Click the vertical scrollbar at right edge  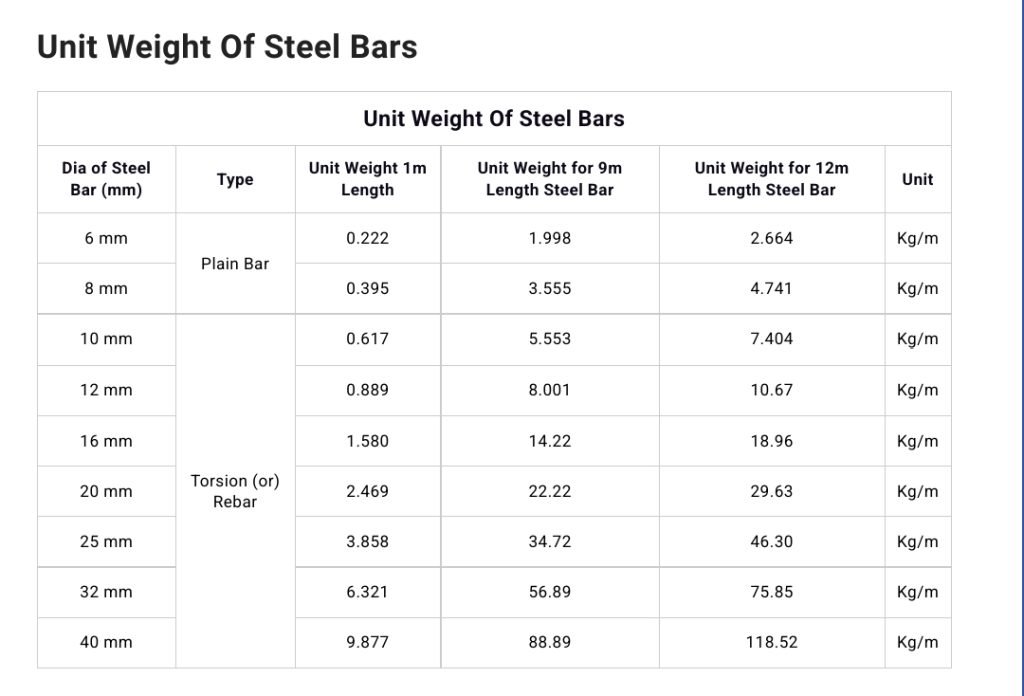pos(1021,348)
